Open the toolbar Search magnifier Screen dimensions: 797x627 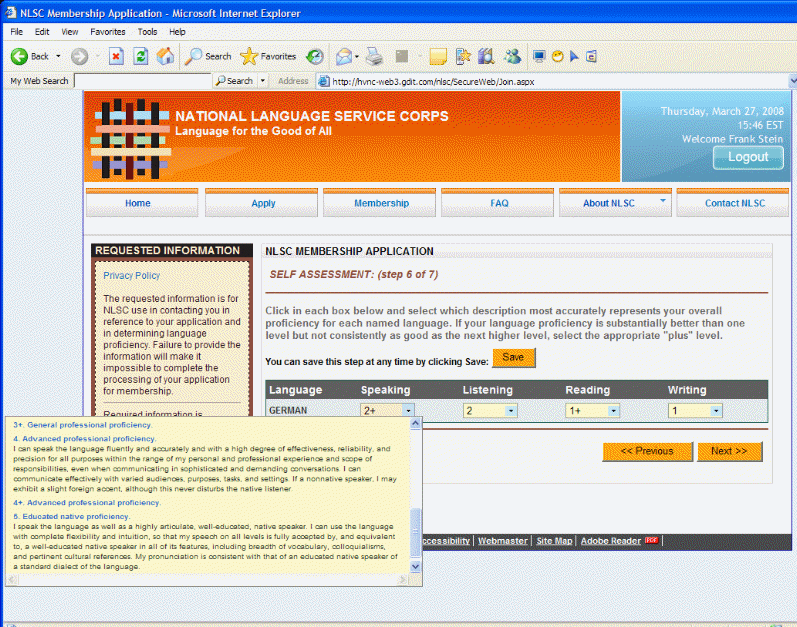208,56
